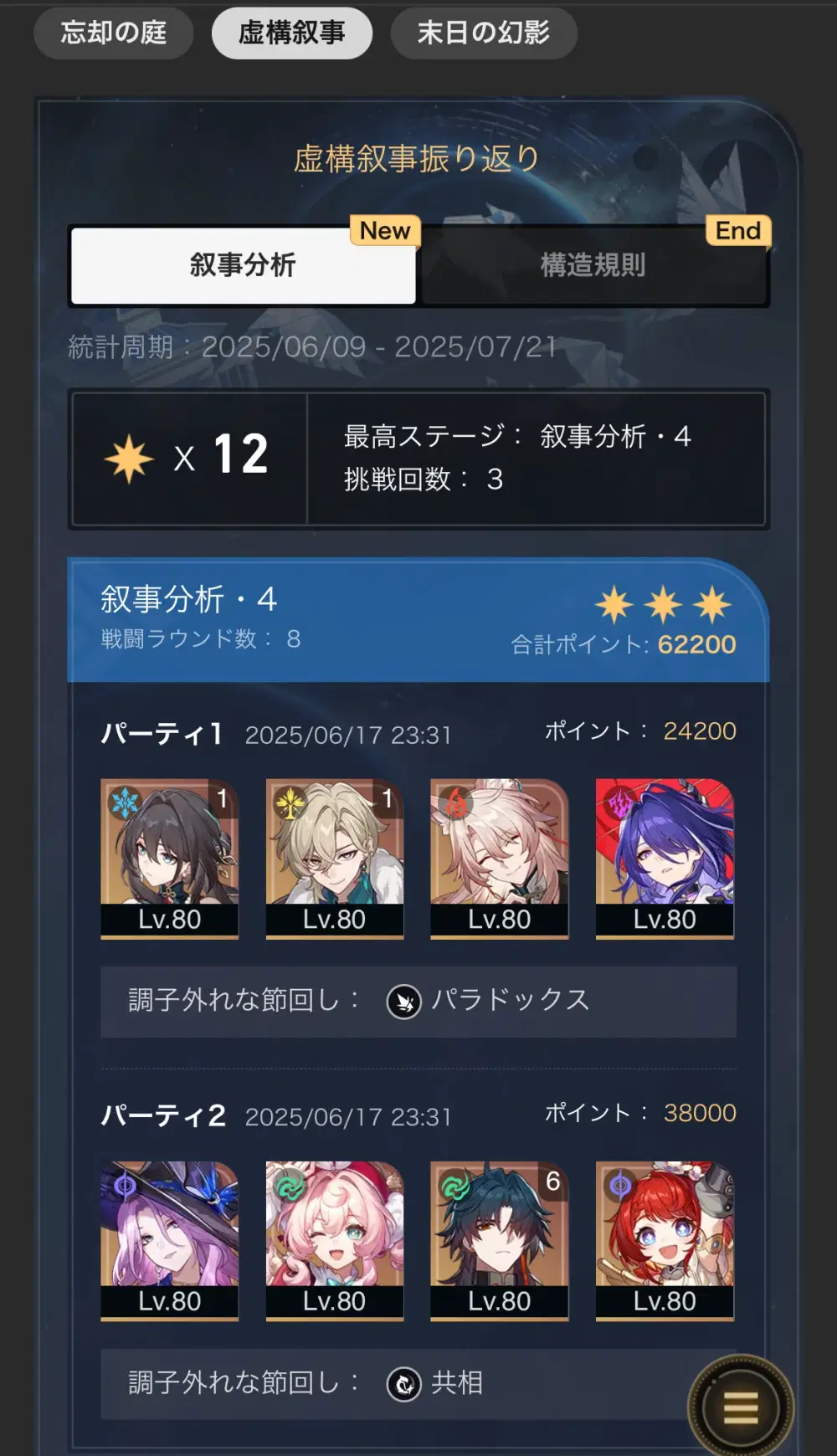The height and width of the screenshot is (1456, 837).
Task: Open the 末日の幻影 tab
Action: (x=484, y=33)
